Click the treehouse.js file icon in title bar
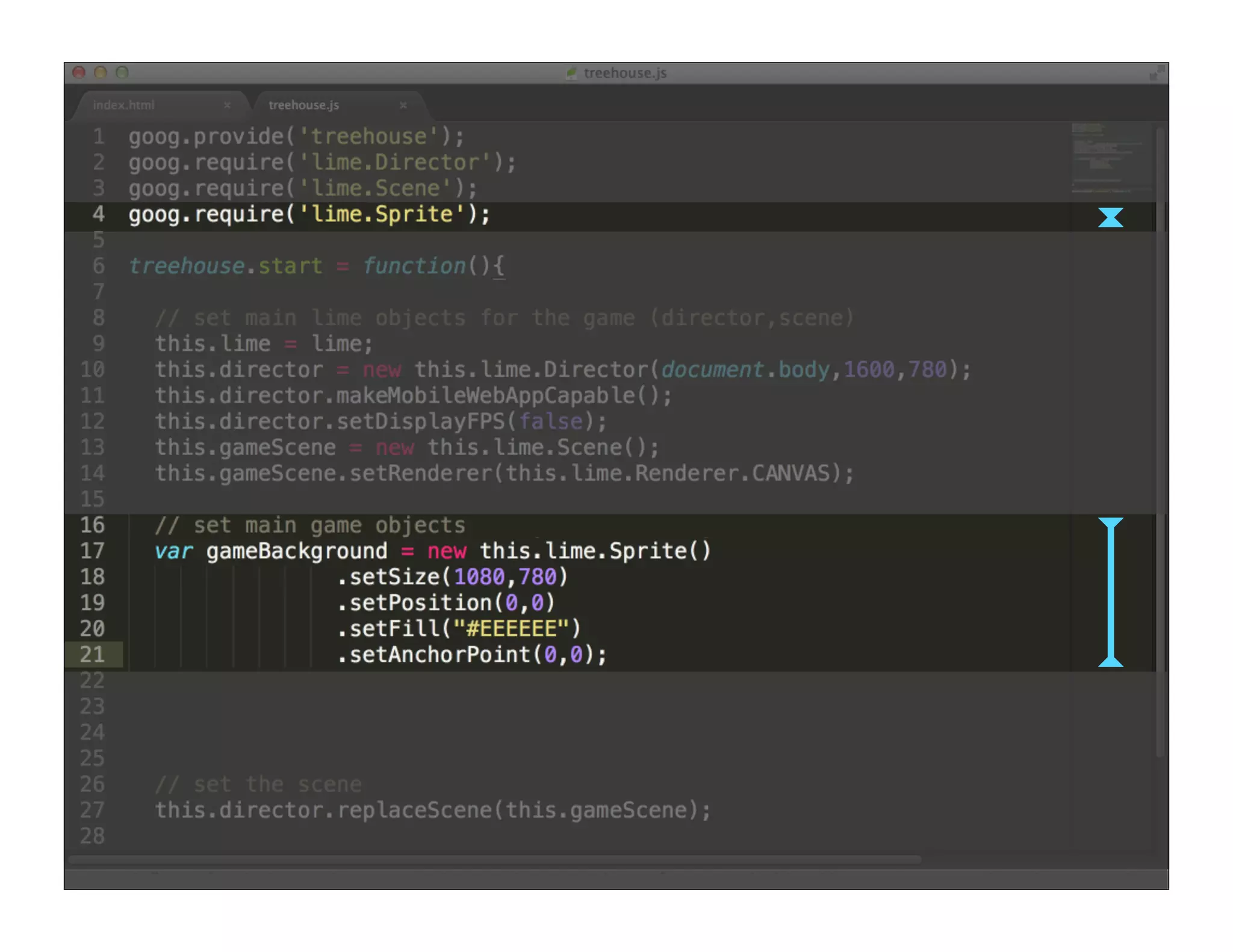The image size is (1233, 952). [571, 73]
